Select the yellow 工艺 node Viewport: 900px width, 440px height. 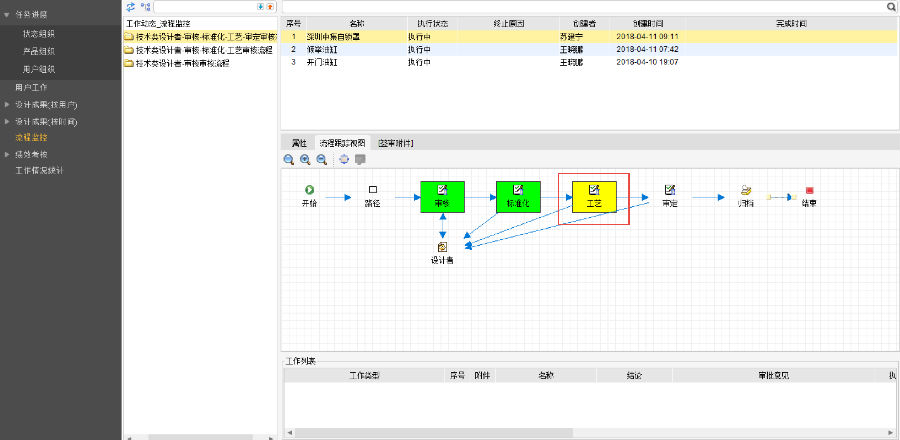tap(594, 197)
